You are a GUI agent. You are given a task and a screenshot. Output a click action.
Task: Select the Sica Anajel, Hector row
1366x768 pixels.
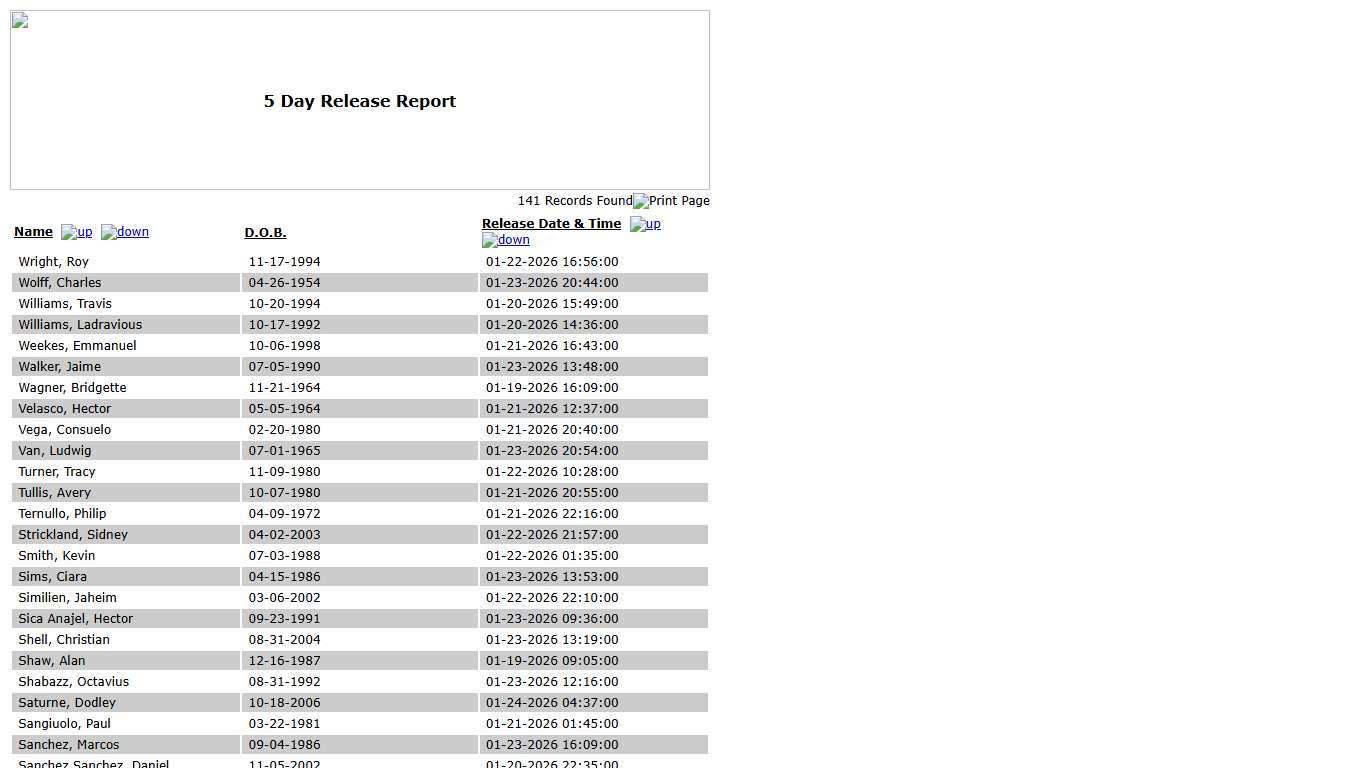[x=75, y=619]
